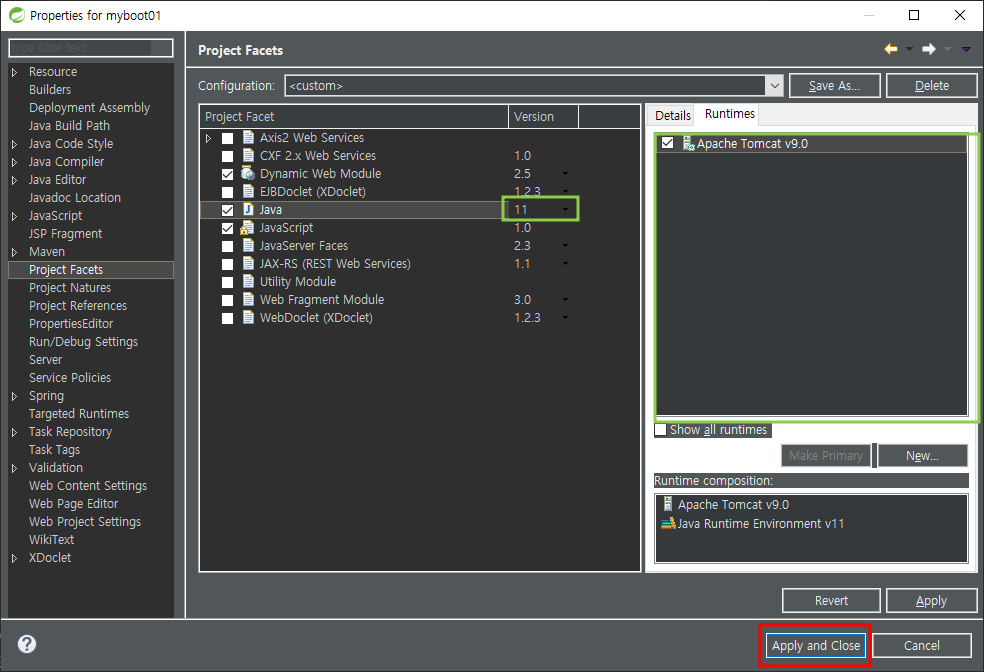Click the Axis2 Web Services facet icon
984x672 pixels.
(248, 137)
